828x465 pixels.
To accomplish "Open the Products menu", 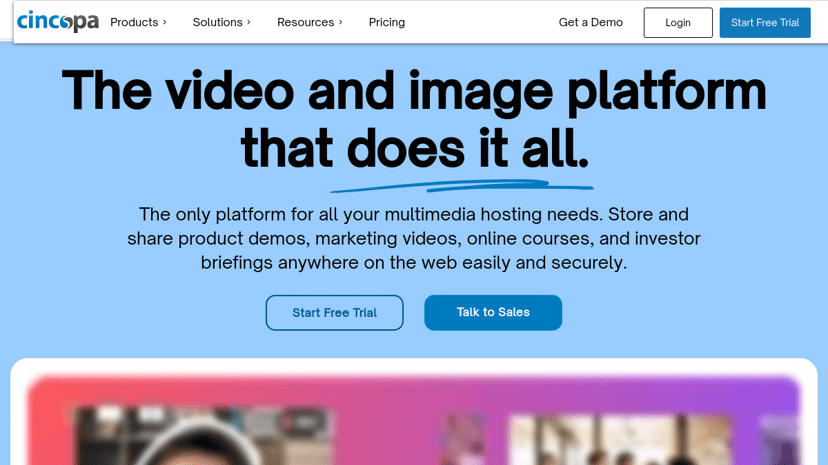I will click(x=134, y=22).
